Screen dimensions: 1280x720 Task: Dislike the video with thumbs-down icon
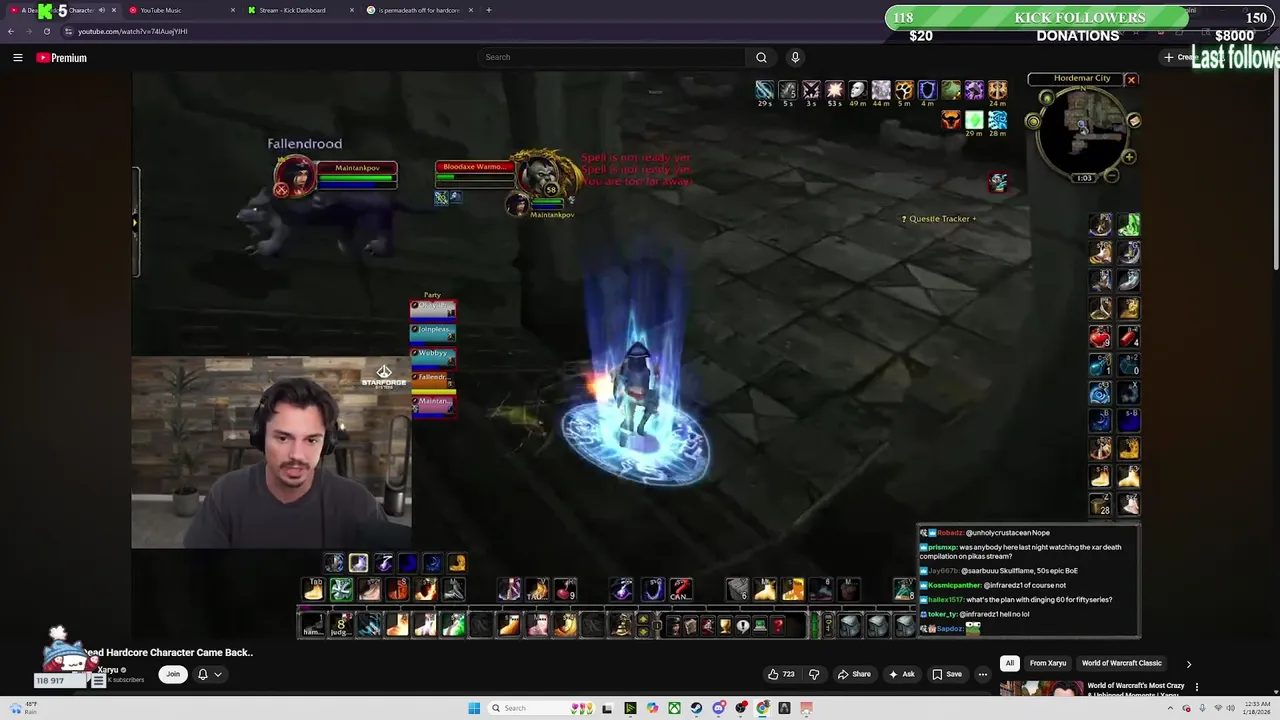coord(814,674)
